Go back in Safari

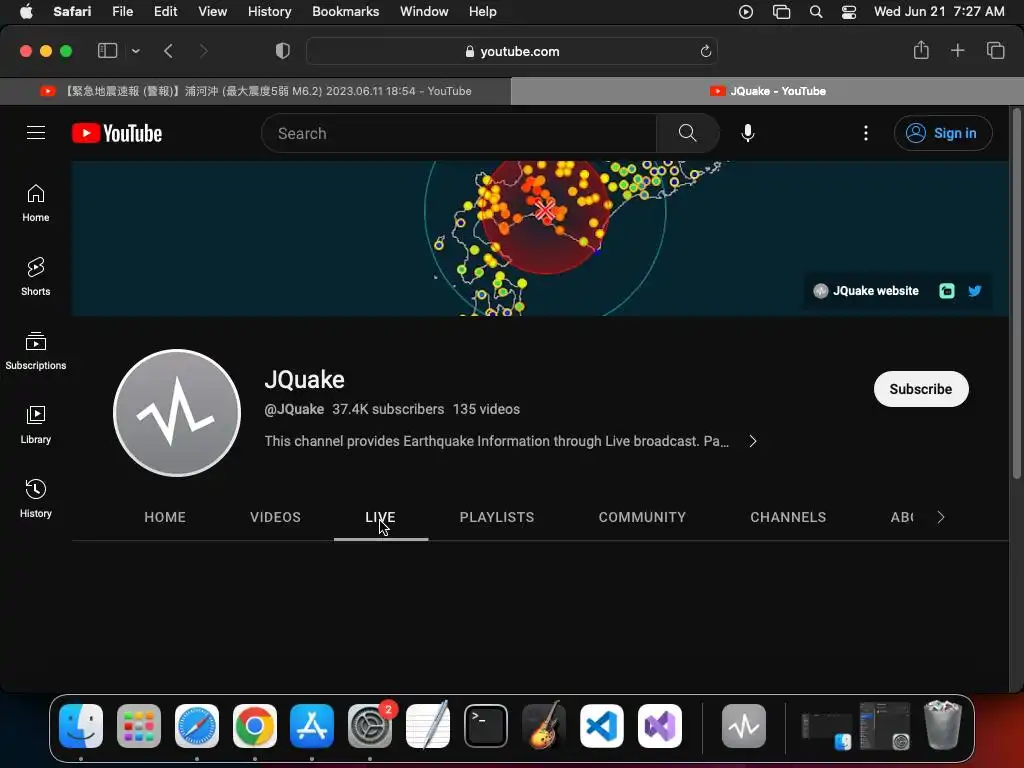point(168,51)
